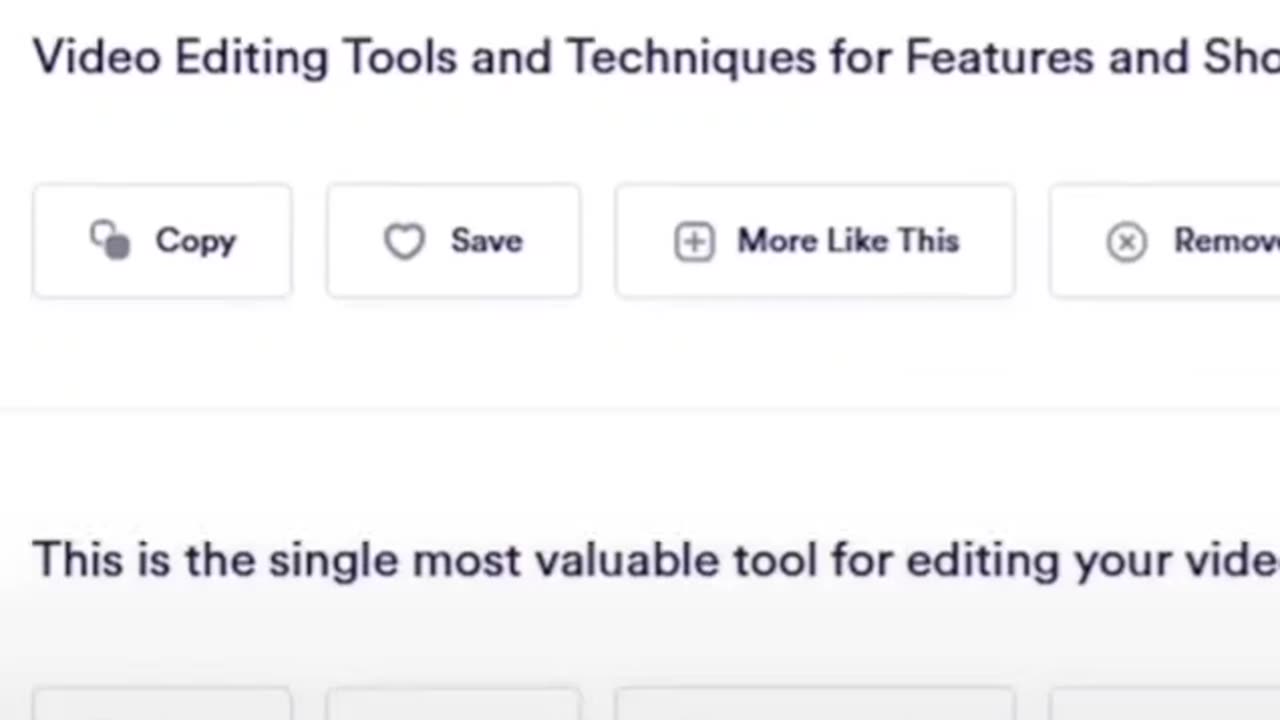Image resolution: width=1280 pixels, height=720 pixels.
Task: Generate similar headlines via the More Like This button
Action: (x=815, y=241)
